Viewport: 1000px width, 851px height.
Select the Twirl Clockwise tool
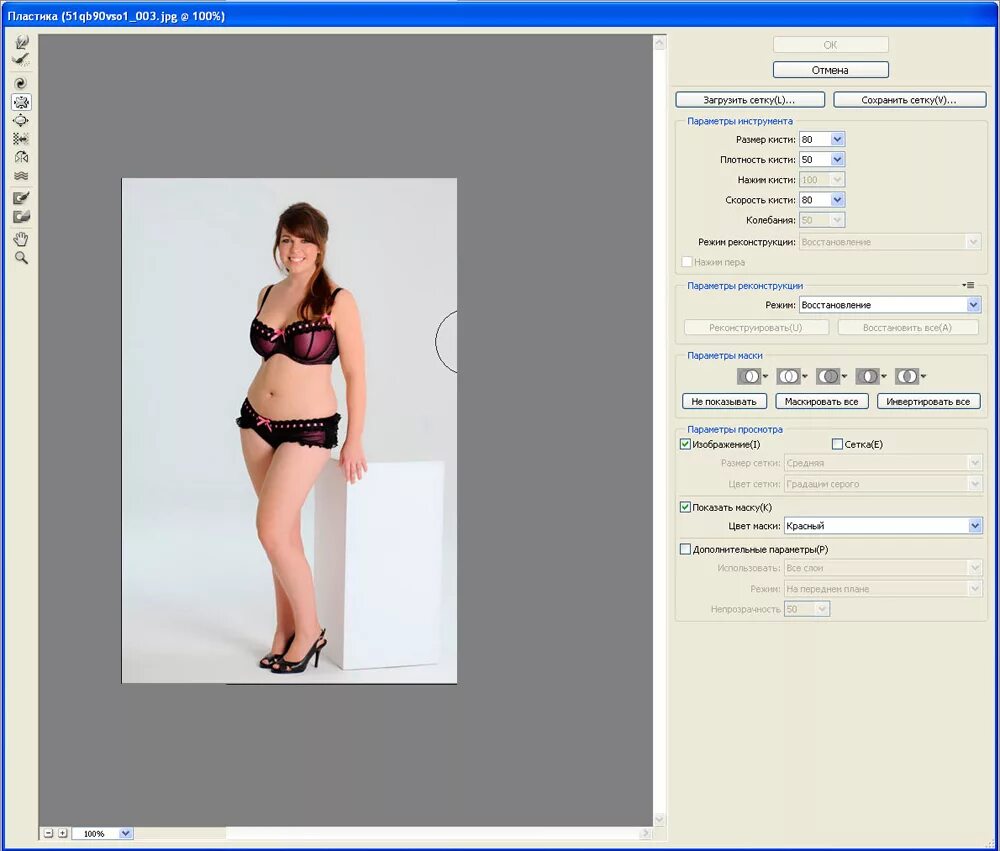coord(21,84)
